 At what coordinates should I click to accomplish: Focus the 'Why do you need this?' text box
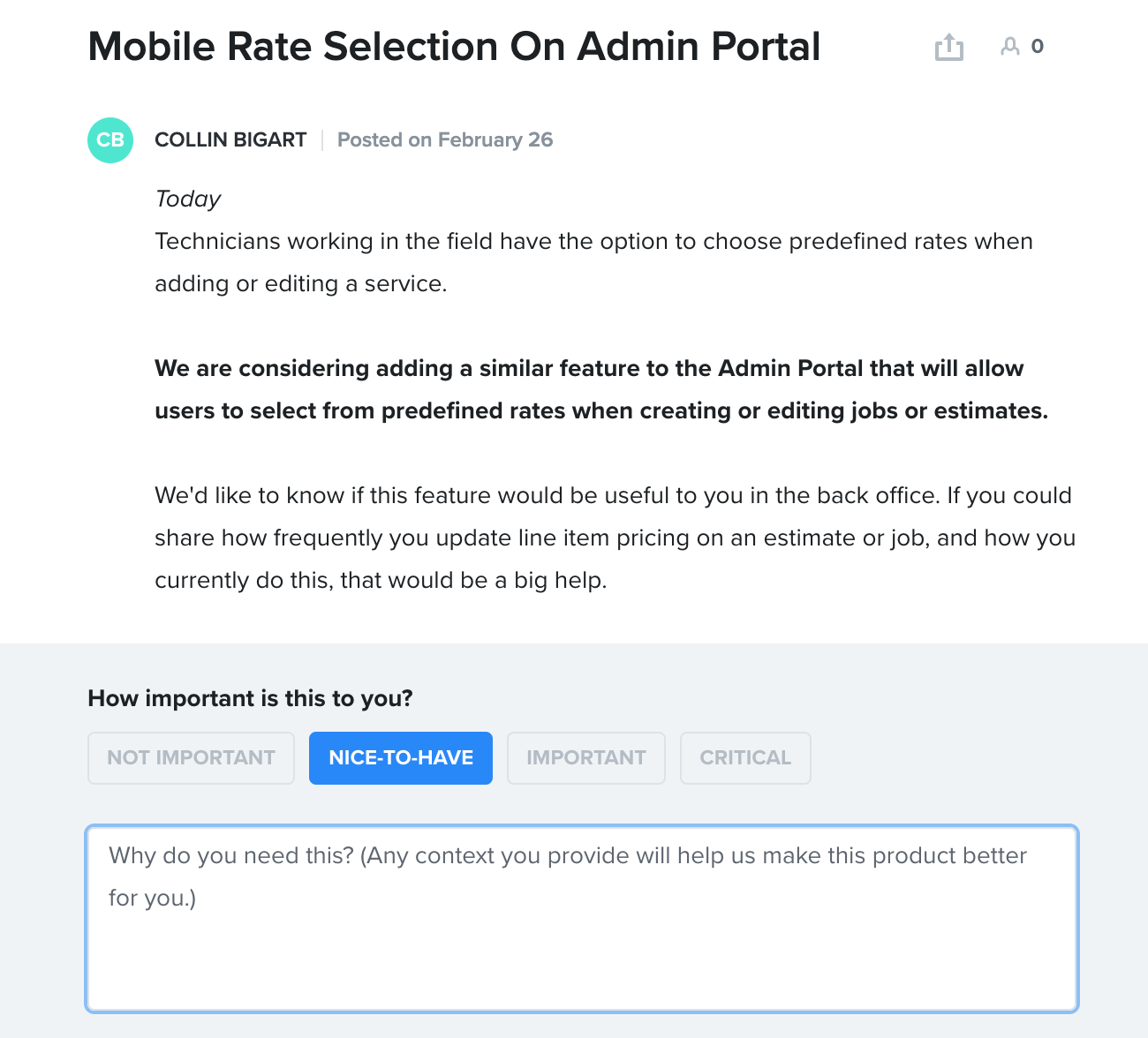point(582,918)
